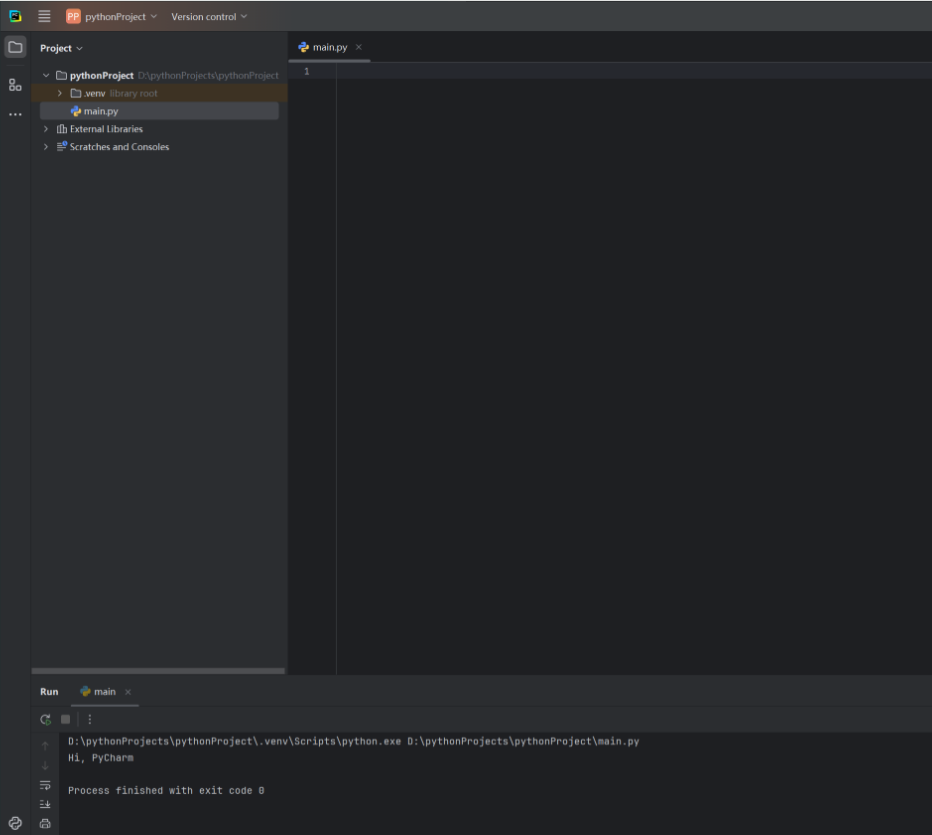This screenshot has height=835, width=932.
Task: Click the 'Hi, PyCharm' output line
Action: 100,758
